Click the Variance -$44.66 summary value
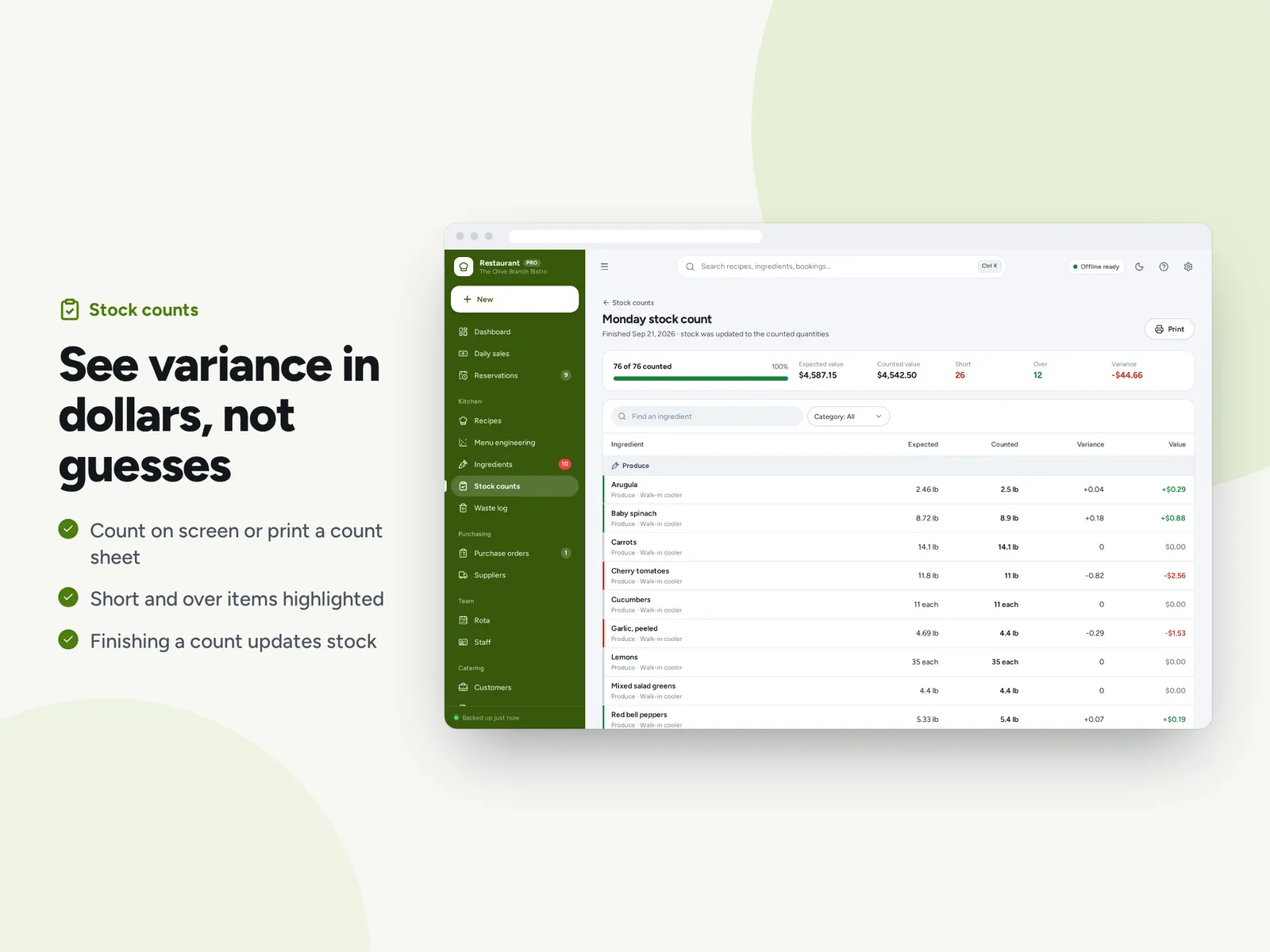1270x952 pixels. tap(1126, 375)
